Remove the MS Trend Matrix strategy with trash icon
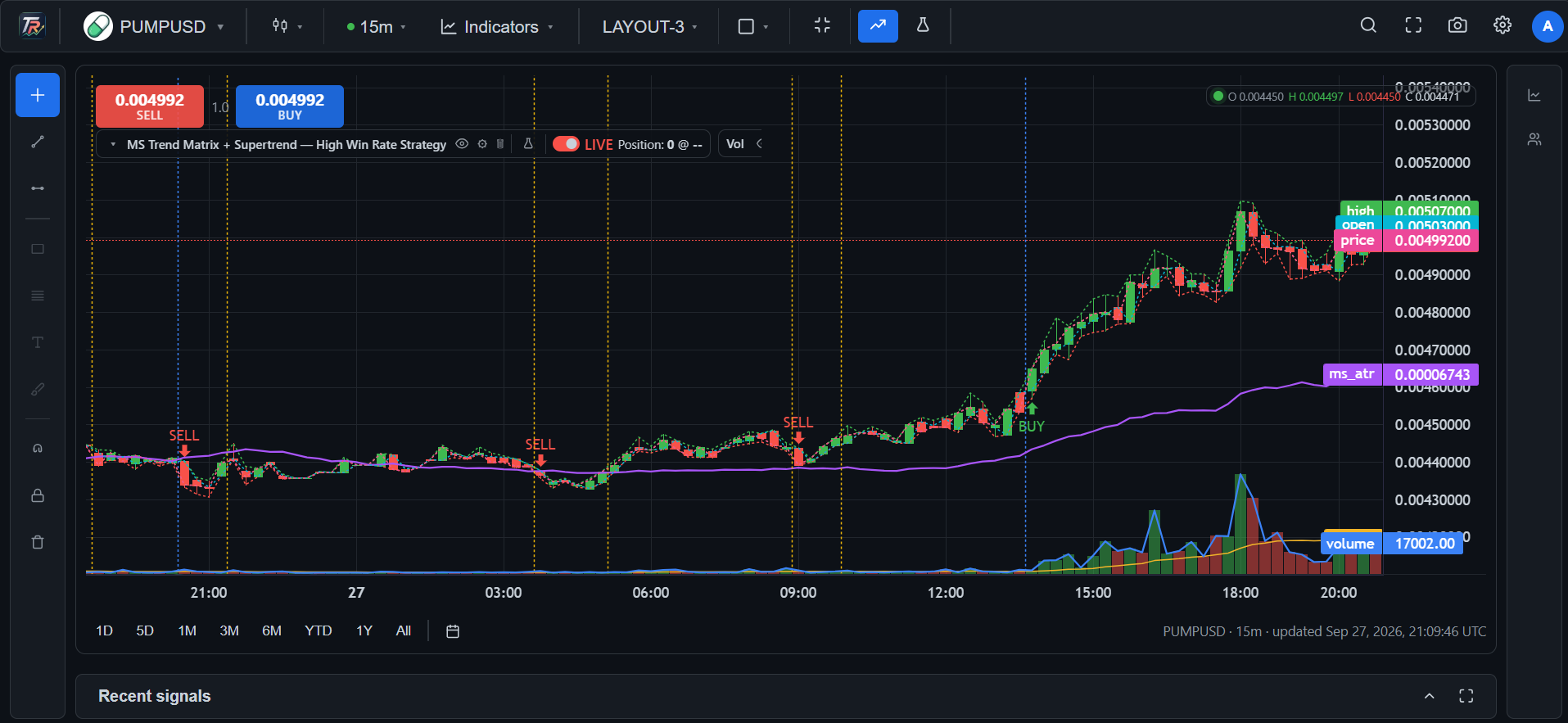This screenshot has height=723, width=1568. (500, 144)
